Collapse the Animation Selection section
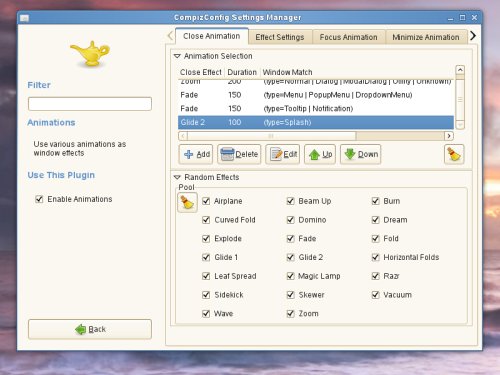The image size is (500, 375). (x=177, y=56)
